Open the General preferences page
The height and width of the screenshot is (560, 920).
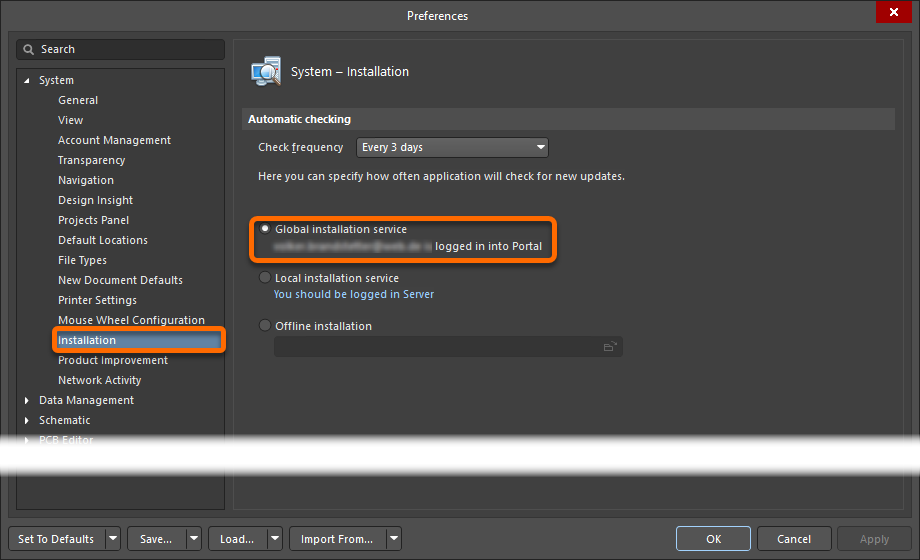pos(78,100)
